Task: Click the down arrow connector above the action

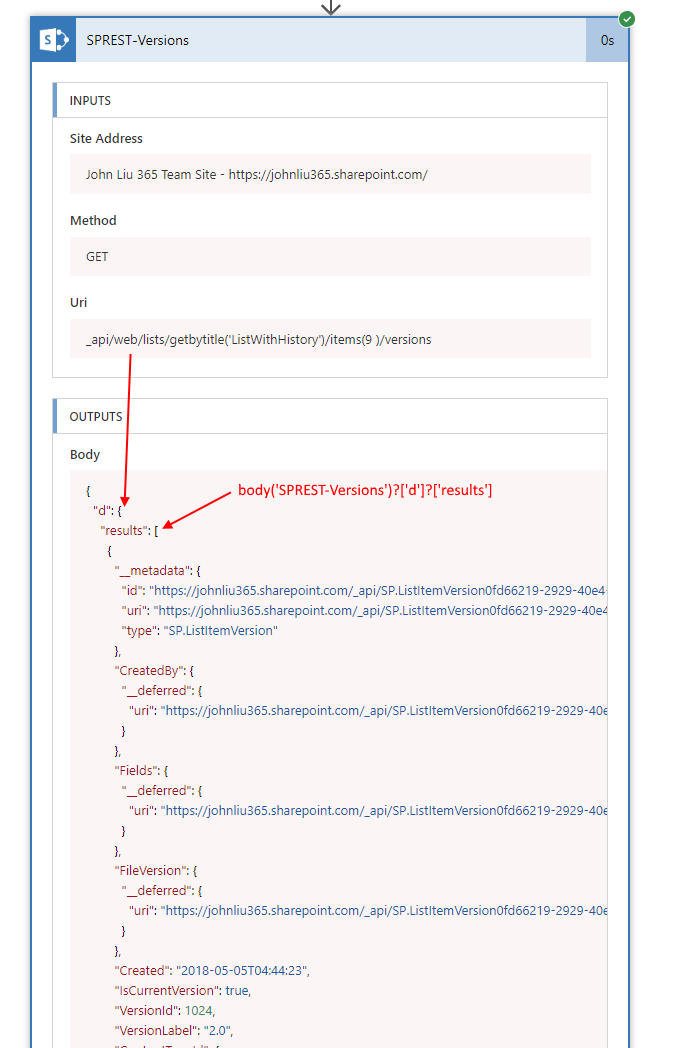Action: click(330, 7)
